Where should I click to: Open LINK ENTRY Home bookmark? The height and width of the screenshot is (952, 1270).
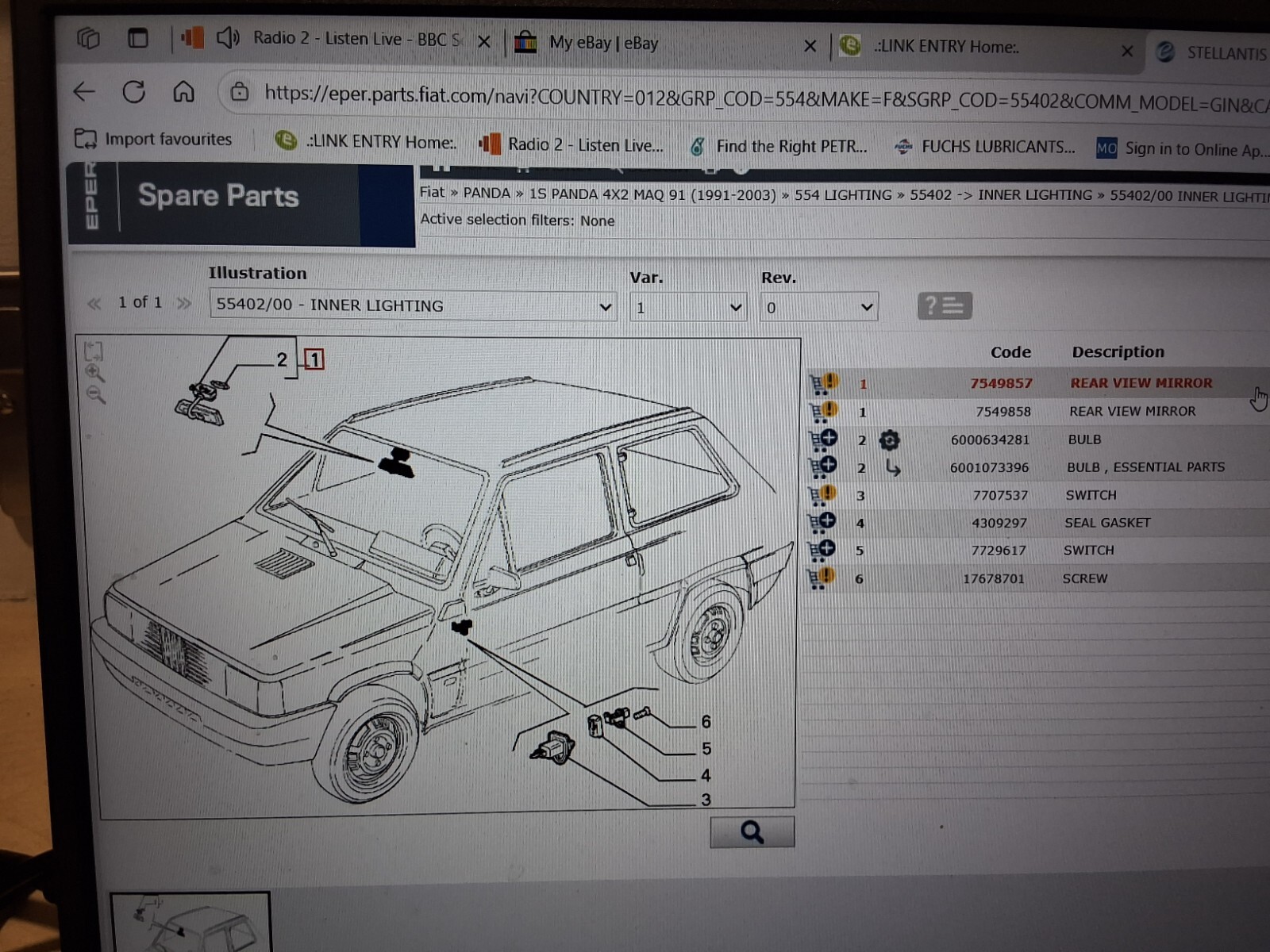click(365, 141)
